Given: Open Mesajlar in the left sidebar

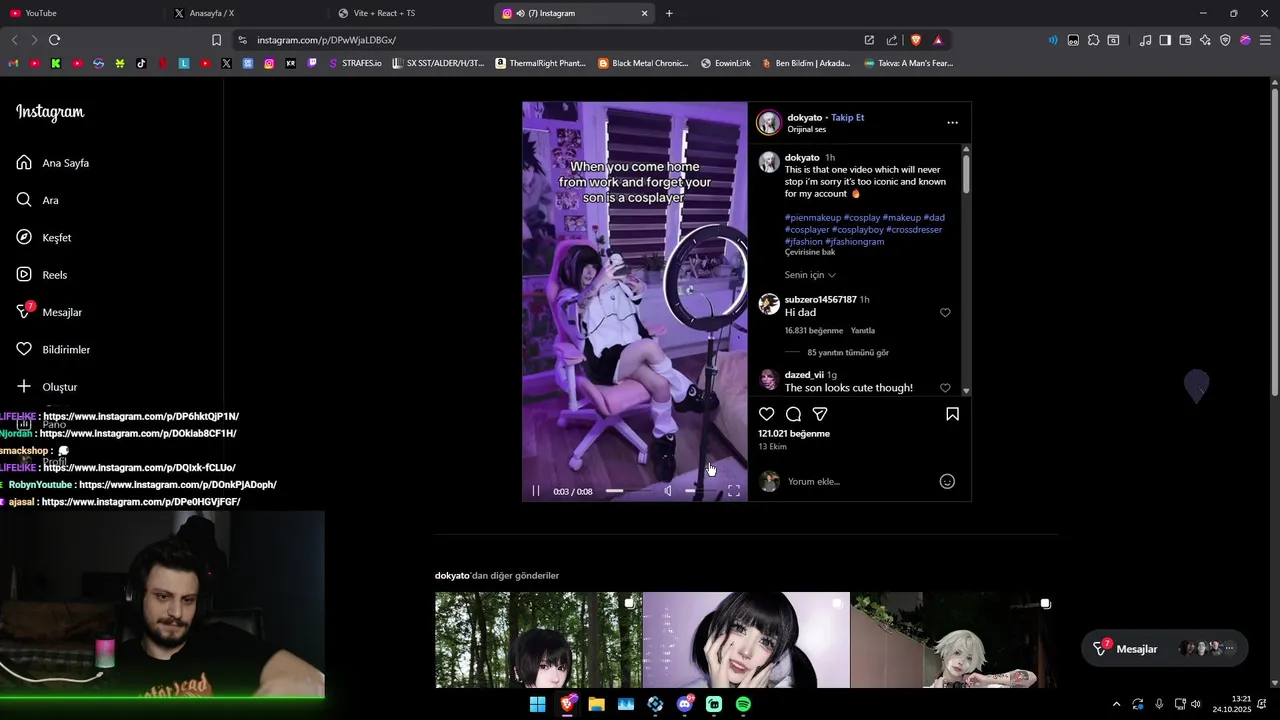Looking at the screenshot, I should (x=49, y=312).
